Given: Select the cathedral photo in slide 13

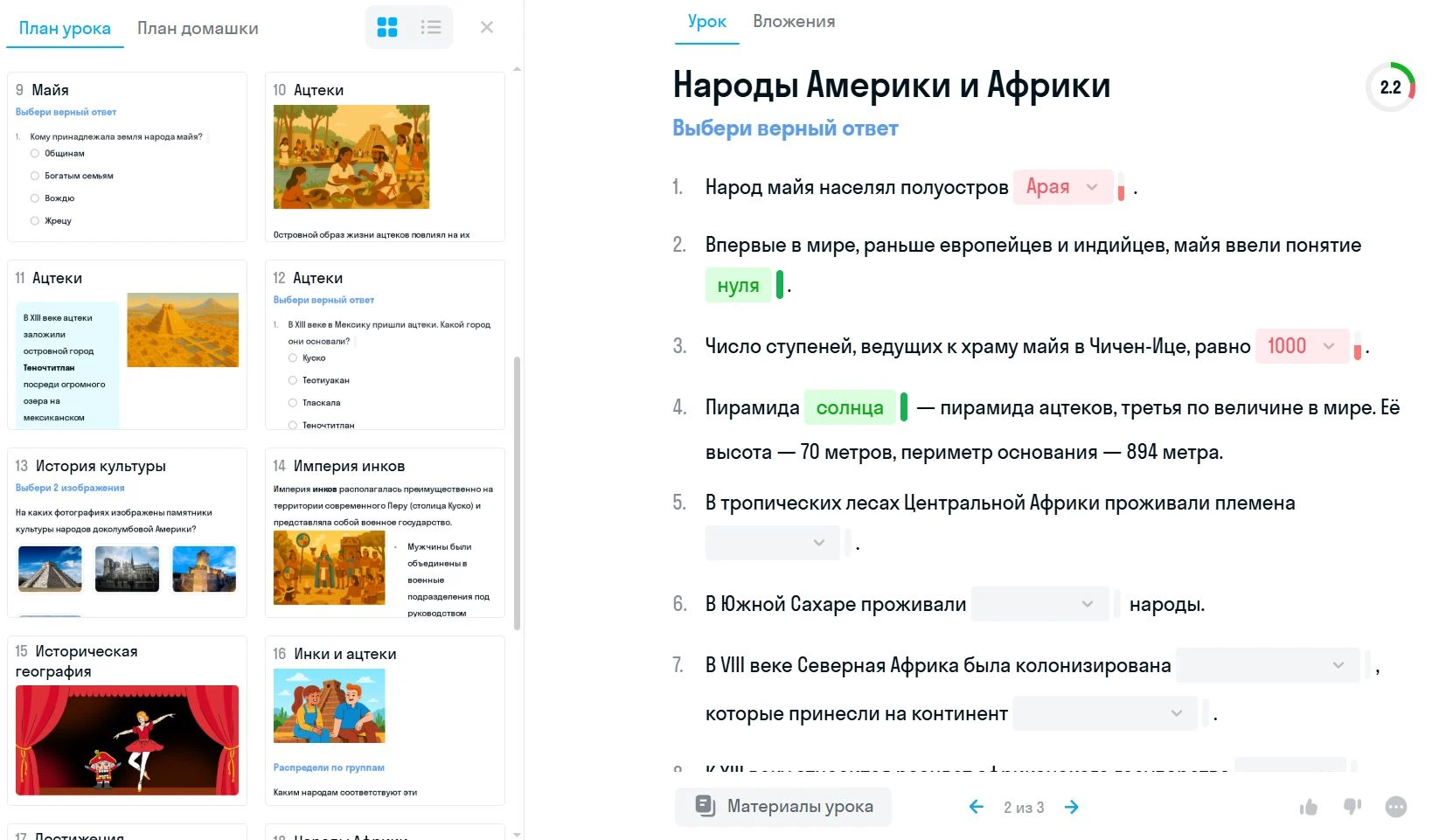Looking at the screenshot, I should click(x=127, y=568).
